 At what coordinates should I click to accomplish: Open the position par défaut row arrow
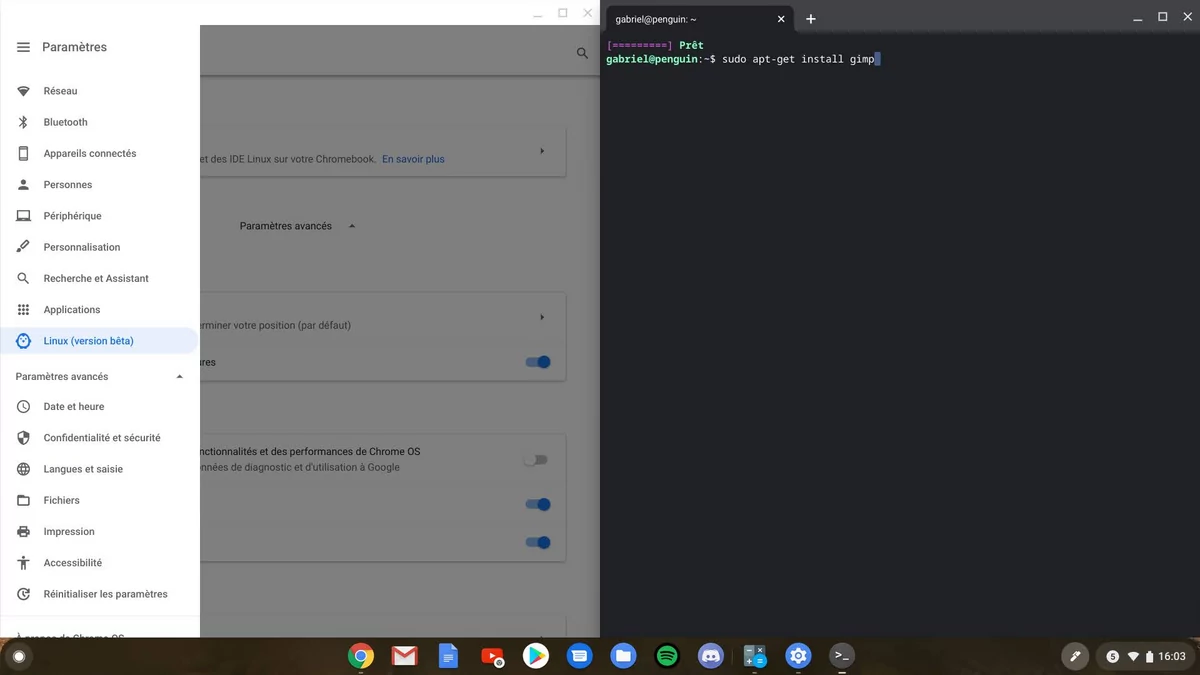[x=542, y=317]
